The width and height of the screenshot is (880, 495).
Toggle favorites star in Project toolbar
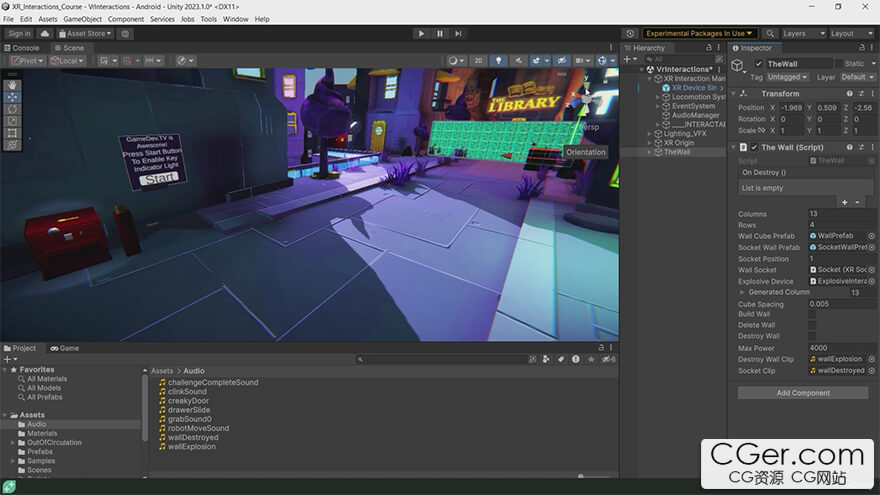591,359
